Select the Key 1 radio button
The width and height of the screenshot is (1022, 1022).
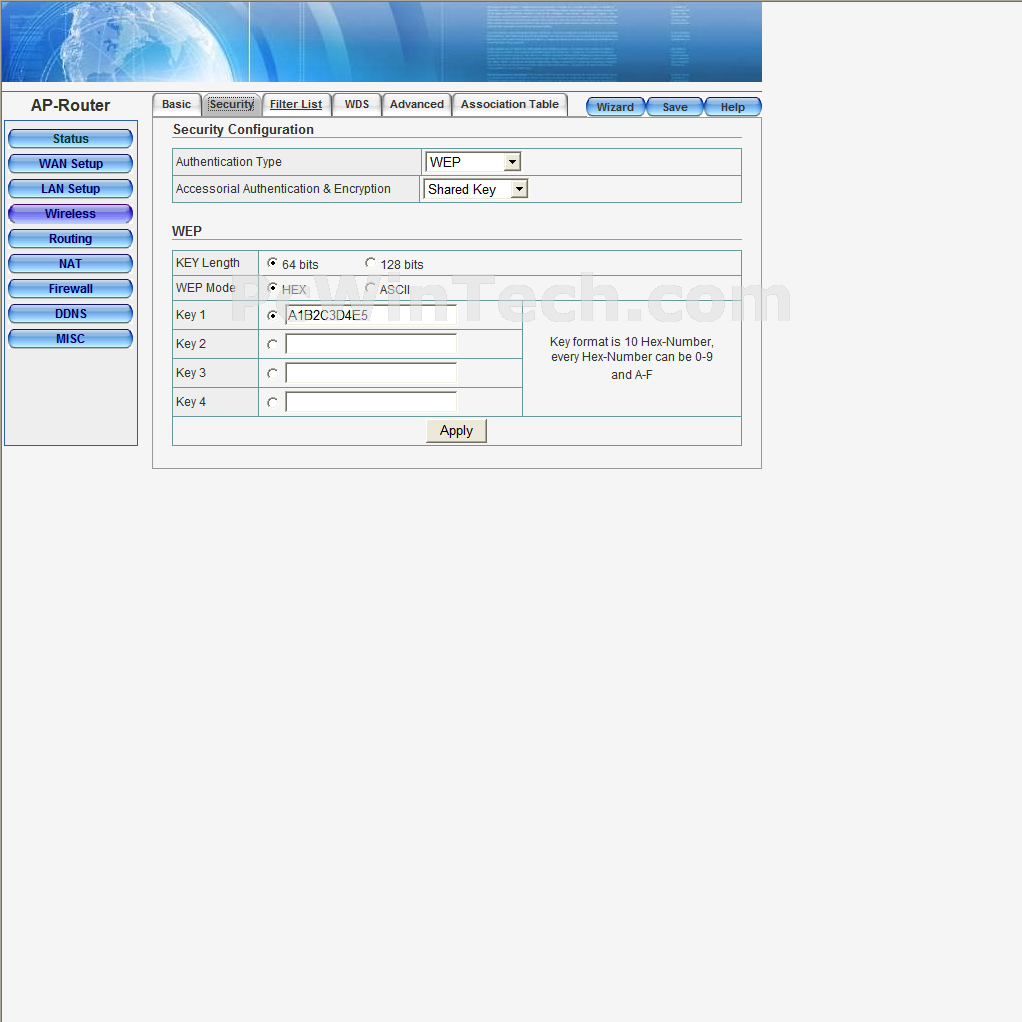pos(272,315)
